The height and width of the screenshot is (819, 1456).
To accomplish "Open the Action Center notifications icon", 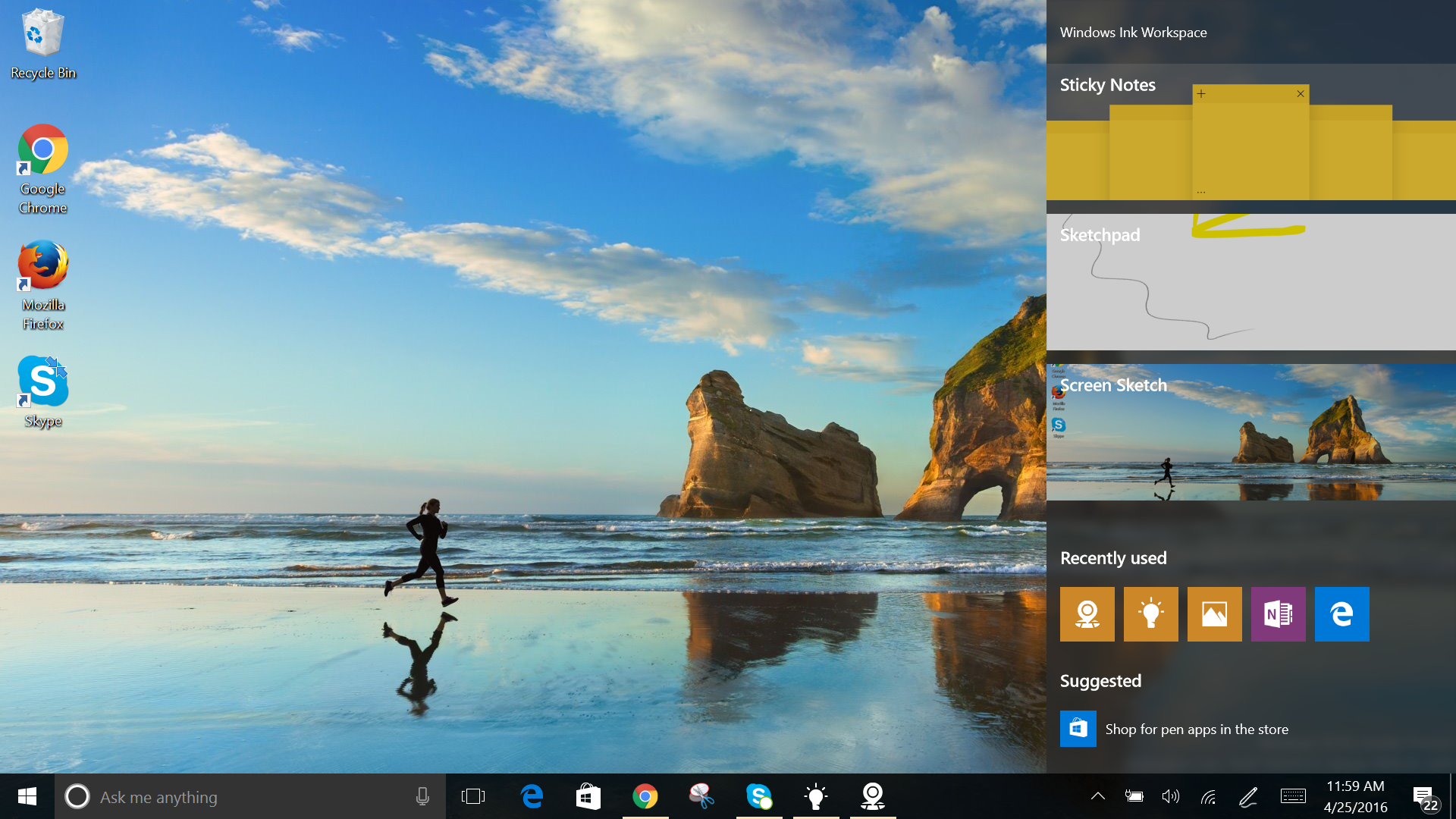I will [x=1425, y=797].
